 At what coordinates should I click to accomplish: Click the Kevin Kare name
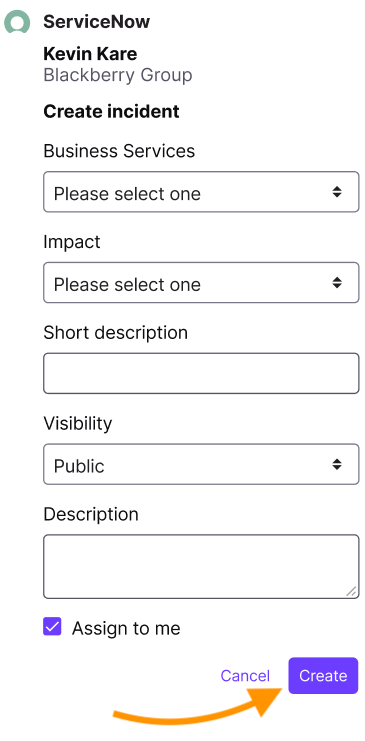(90, 54)
